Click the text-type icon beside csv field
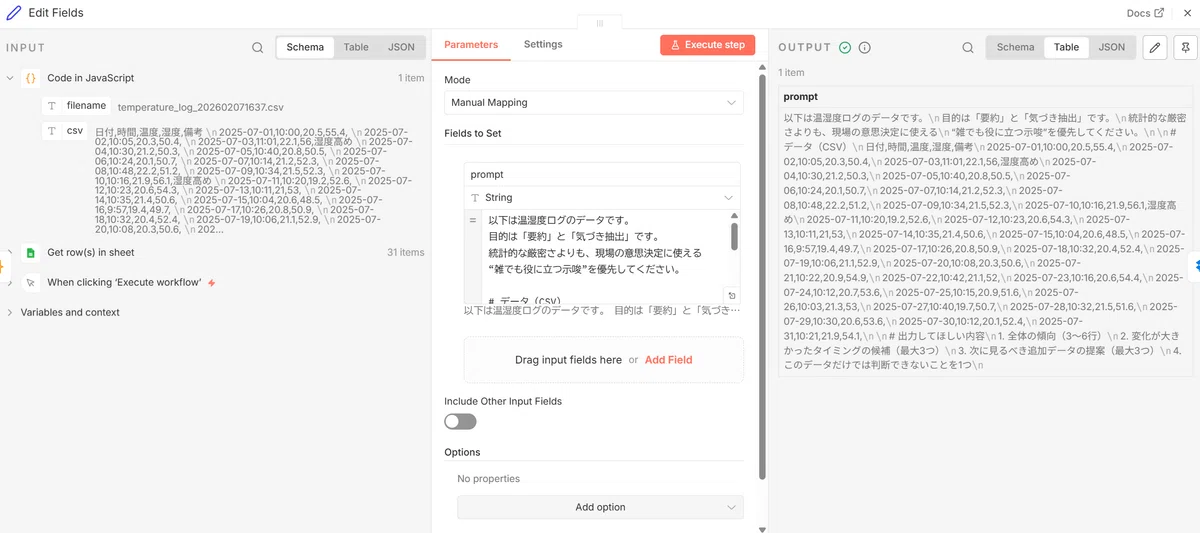 [x=53, y=130]
